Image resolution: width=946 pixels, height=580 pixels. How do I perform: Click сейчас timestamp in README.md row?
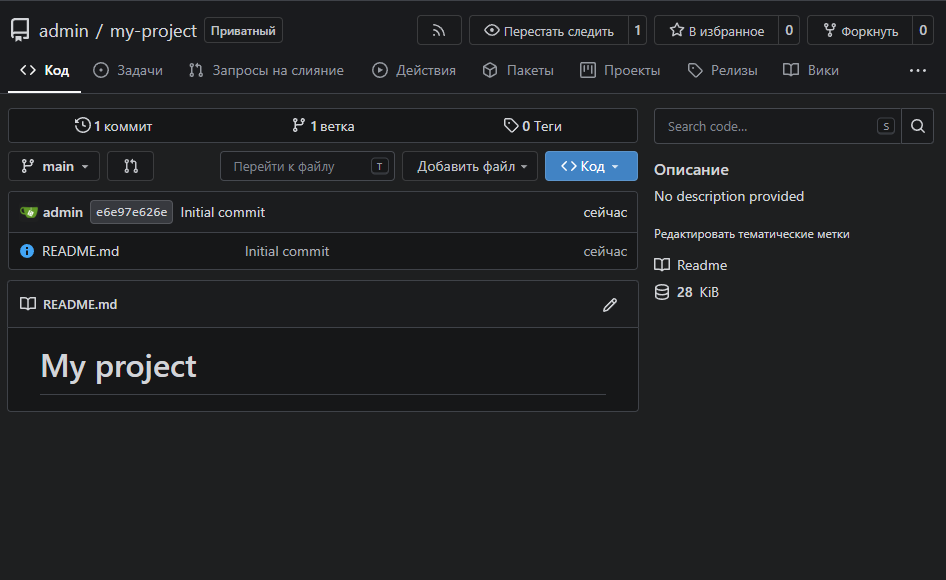(x=605, y=251)
